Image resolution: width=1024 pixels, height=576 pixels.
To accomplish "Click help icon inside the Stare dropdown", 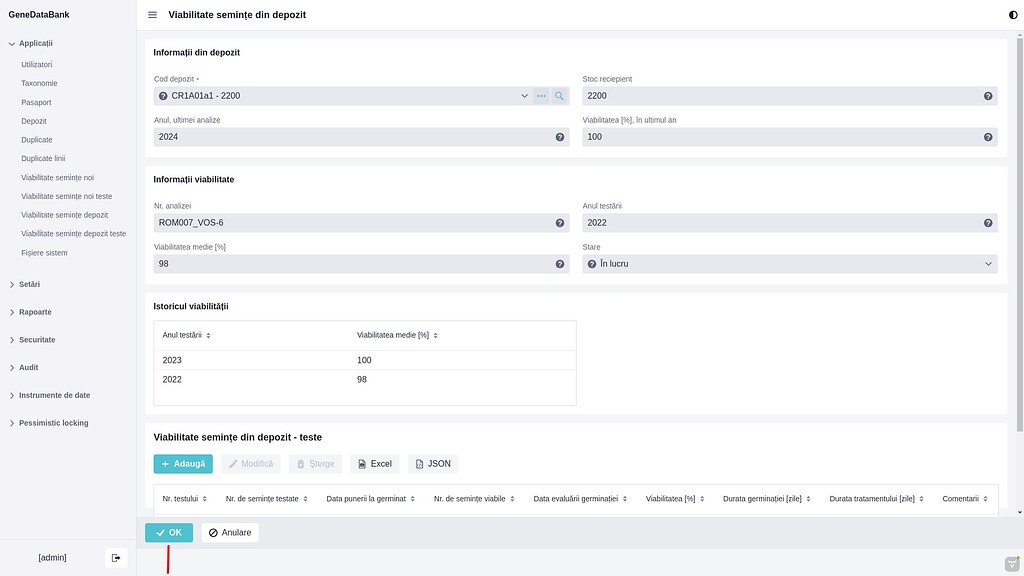I will [x=592, y=264].
